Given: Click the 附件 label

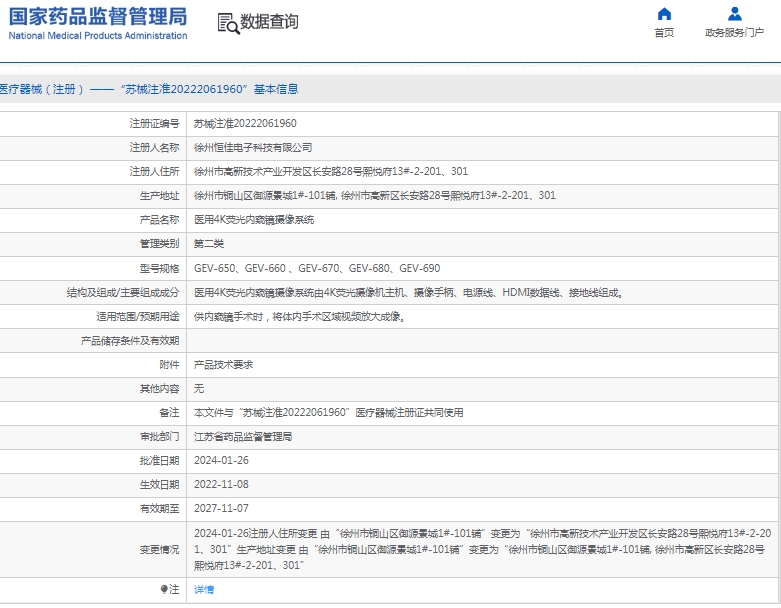Looking at the screenshot, I should (x=169, y=365).
